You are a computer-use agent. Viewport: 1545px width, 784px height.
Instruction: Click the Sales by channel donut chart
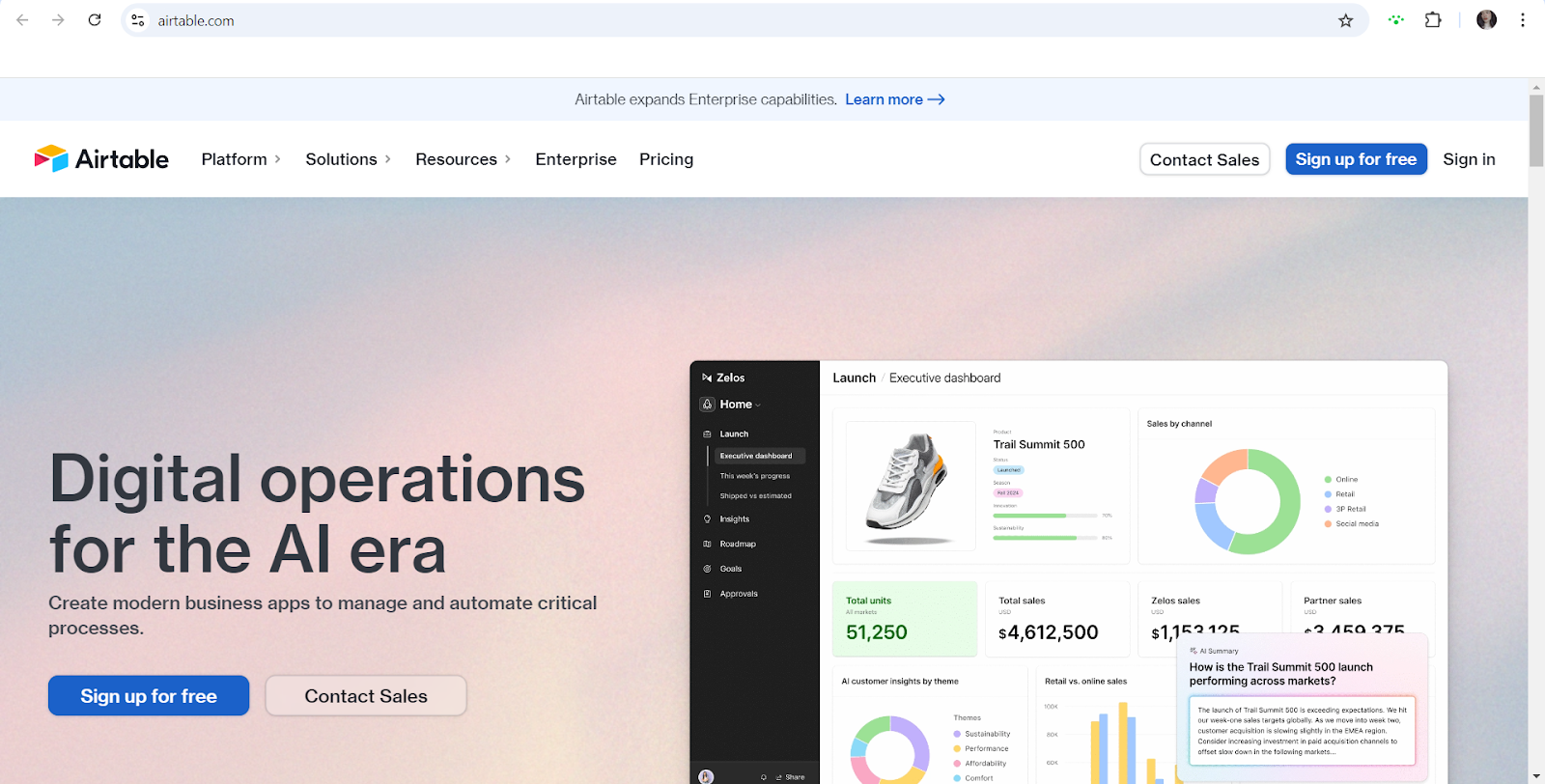(x=1248, y=501)
